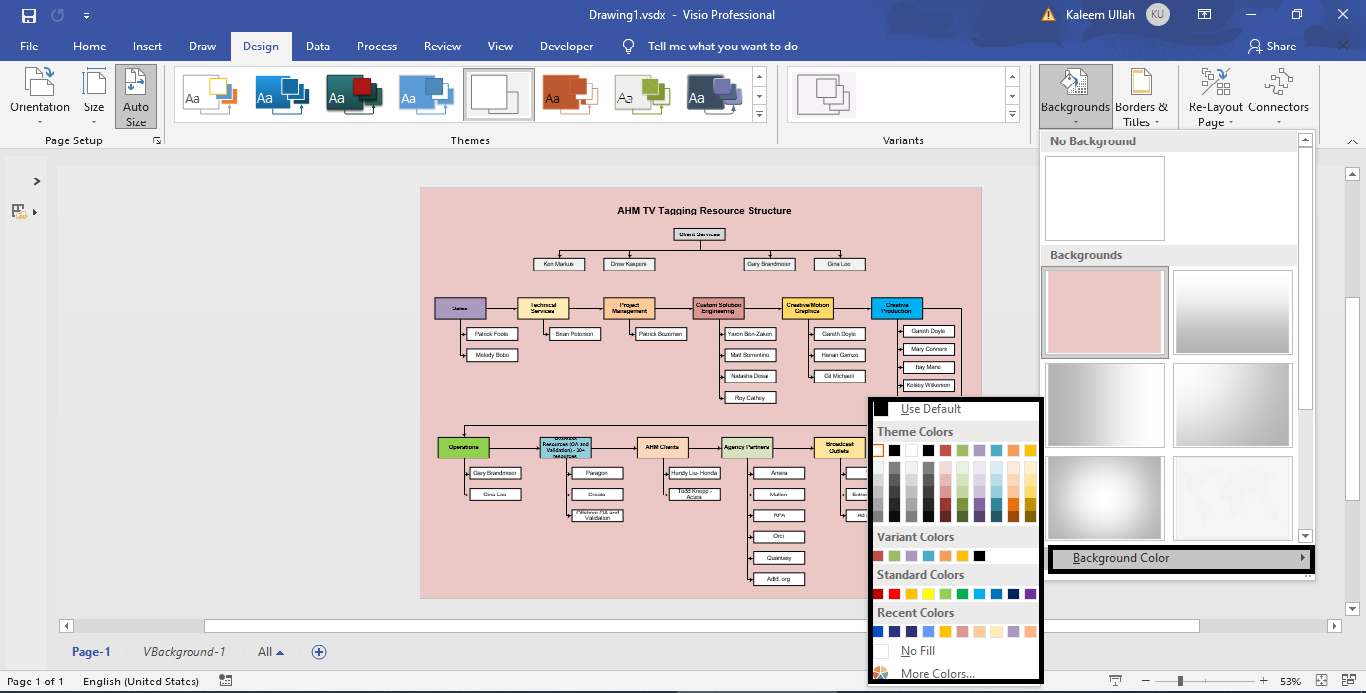The height and width of the screenshot is (693, 1366).
Task: Toggle Auto Size for the page
Action: [136, 95]
